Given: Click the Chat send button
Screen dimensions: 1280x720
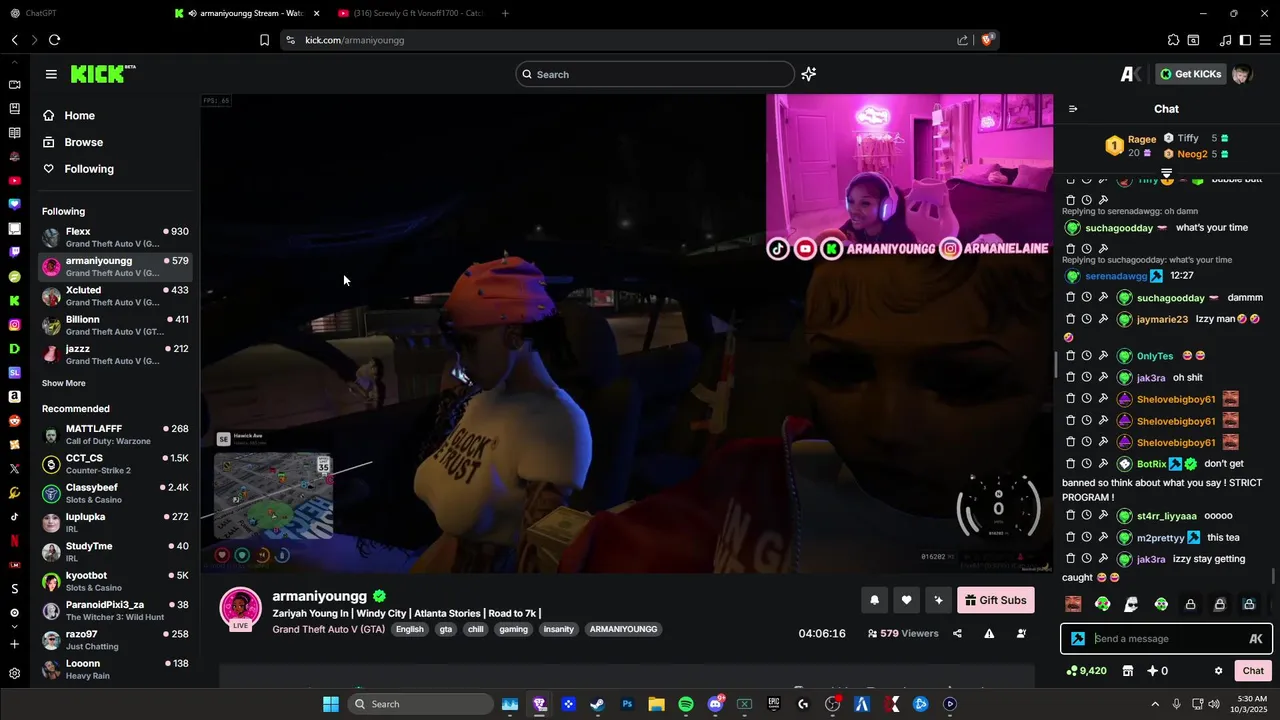Looking at the screenshot, I should (1253, 671).
